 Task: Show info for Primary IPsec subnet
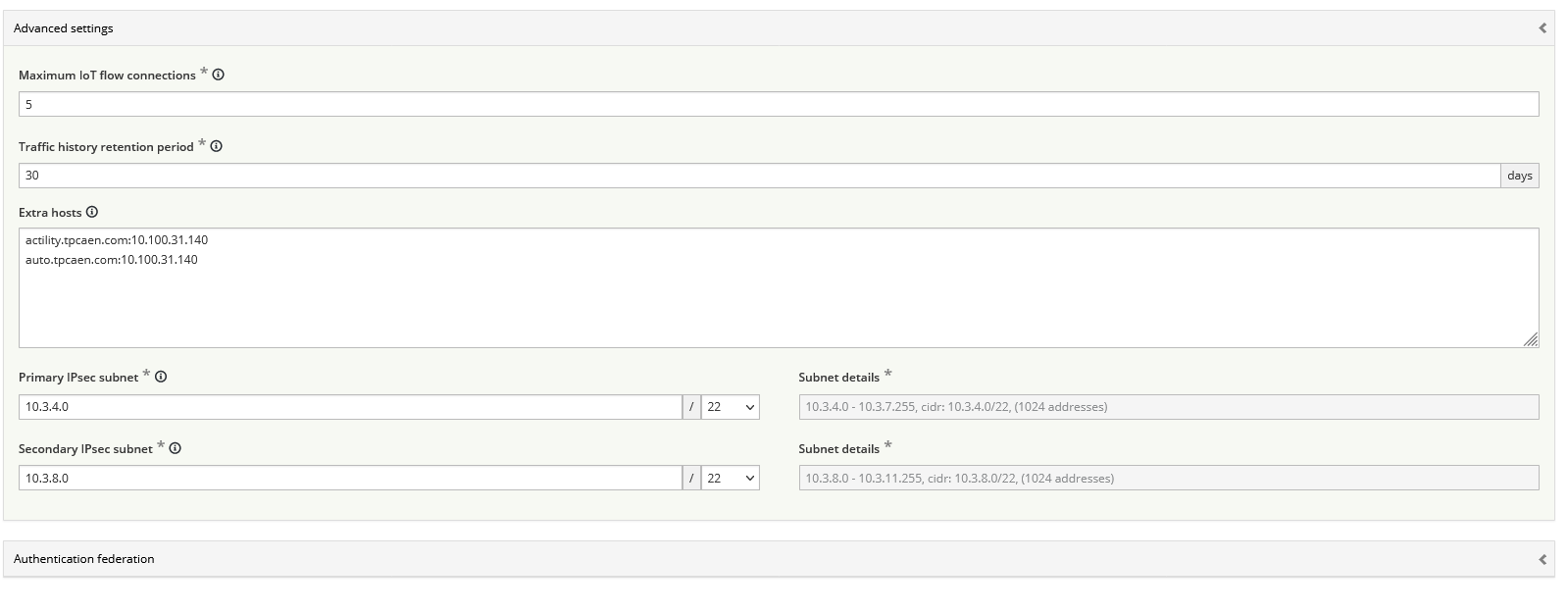tap(161, 377)
